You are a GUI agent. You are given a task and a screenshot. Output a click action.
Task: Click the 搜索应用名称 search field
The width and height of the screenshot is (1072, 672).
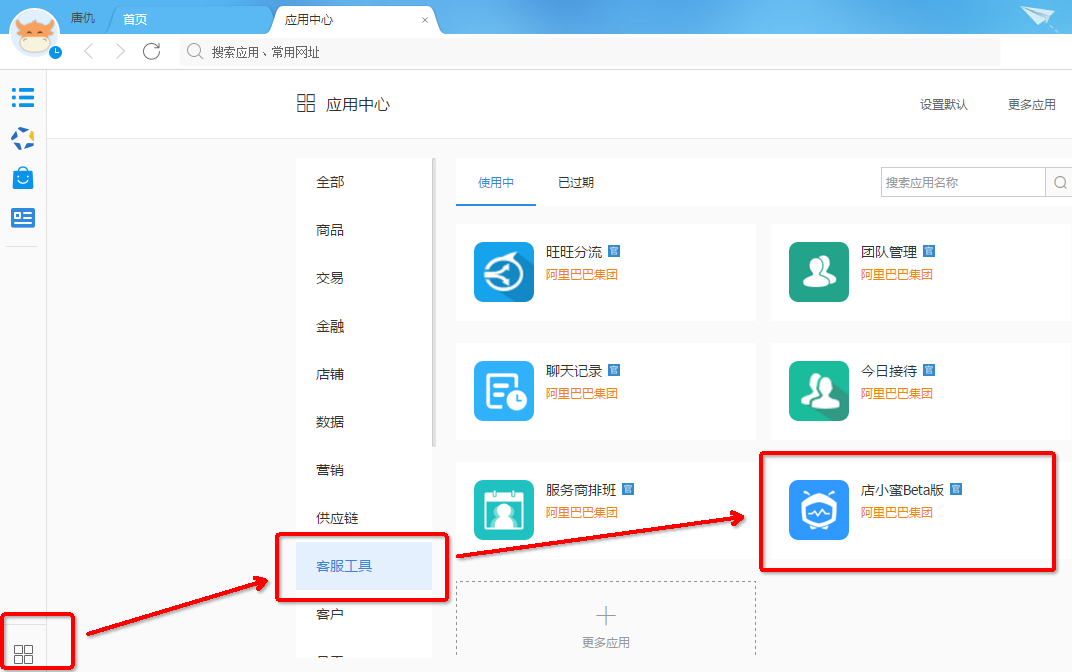962,183
